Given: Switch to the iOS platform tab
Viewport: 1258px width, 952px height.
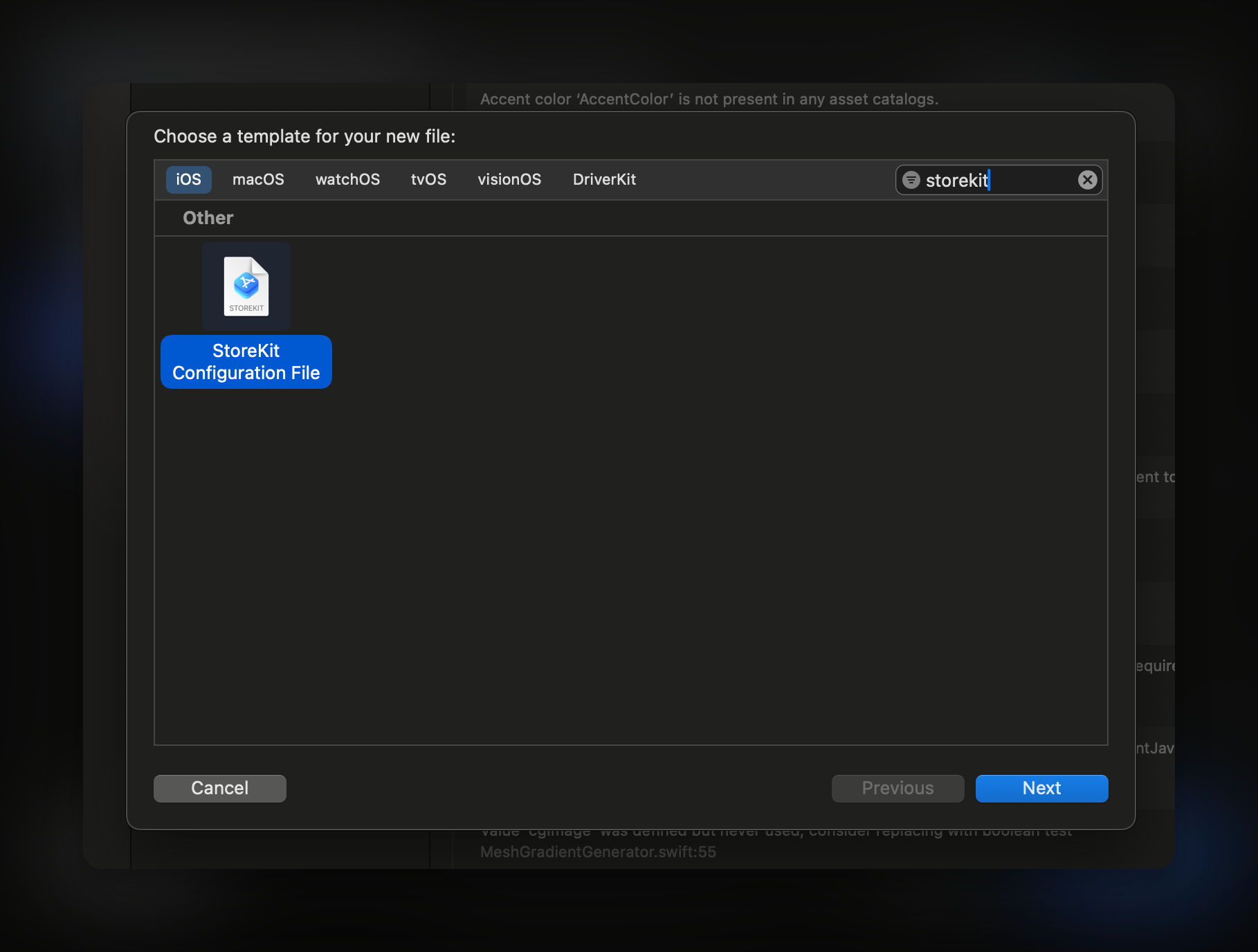Looking at the screenshot, I should [188, 180].
